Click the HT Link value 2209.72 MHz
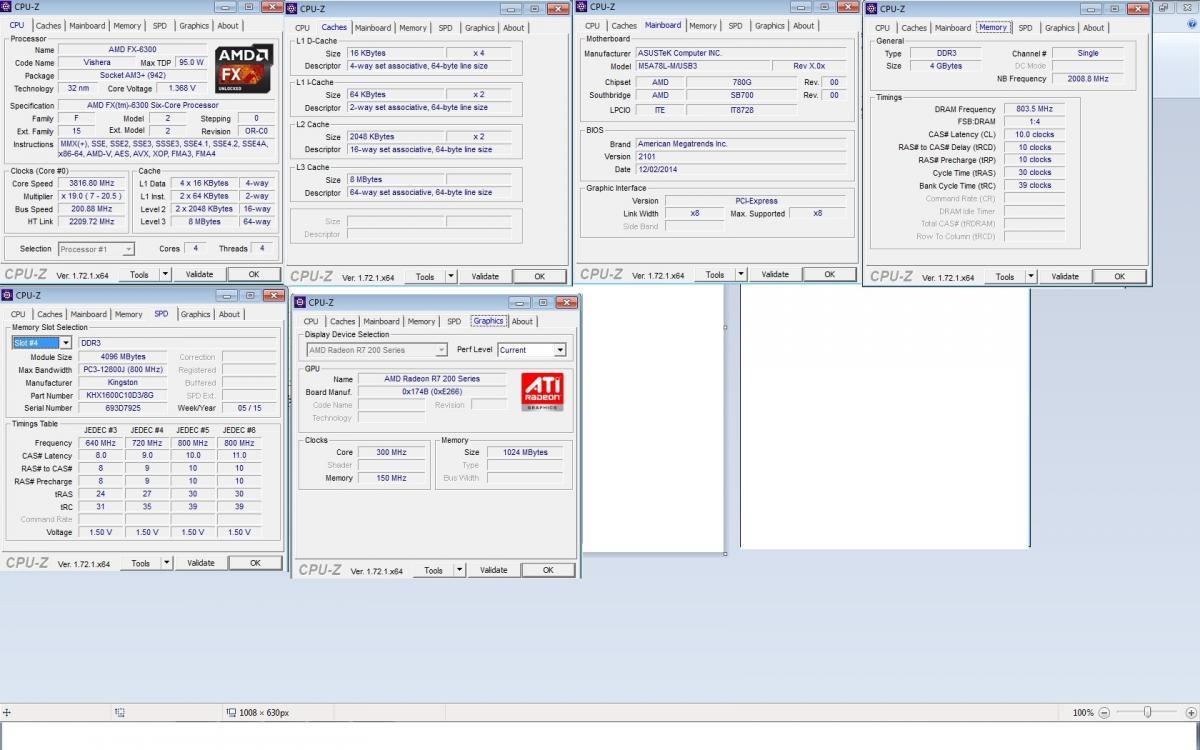The image size is (1200, 750). click(93, 222)
